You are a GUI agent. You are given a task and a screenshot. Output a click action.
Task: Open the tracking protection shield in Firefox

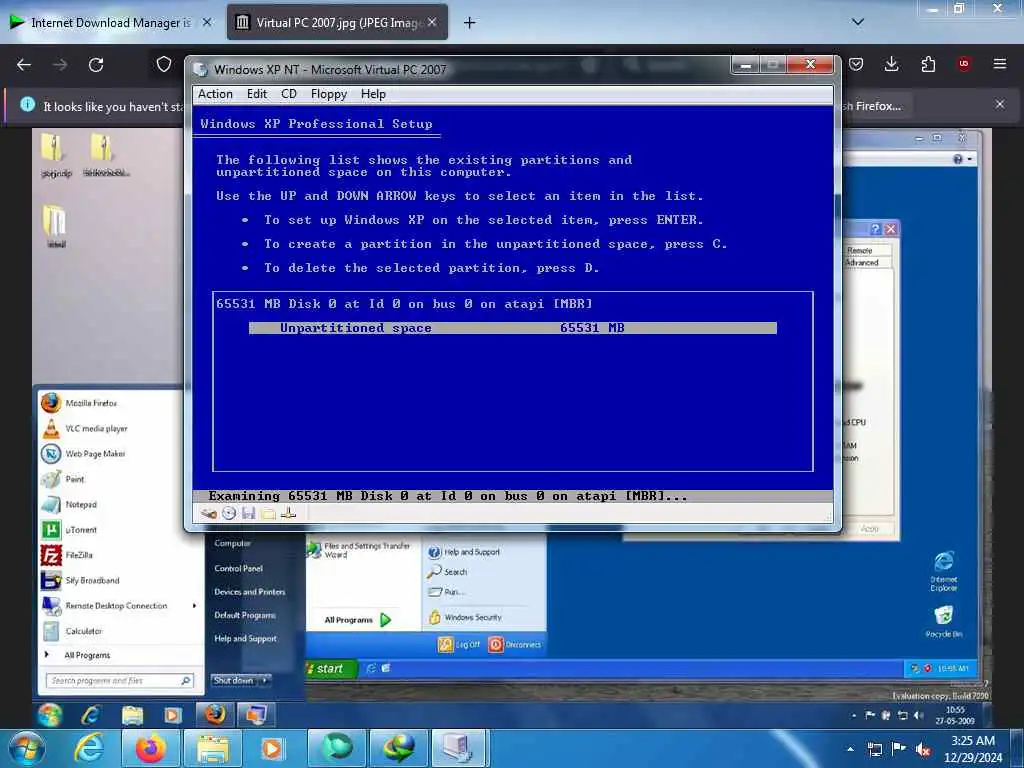coord(164,64)
